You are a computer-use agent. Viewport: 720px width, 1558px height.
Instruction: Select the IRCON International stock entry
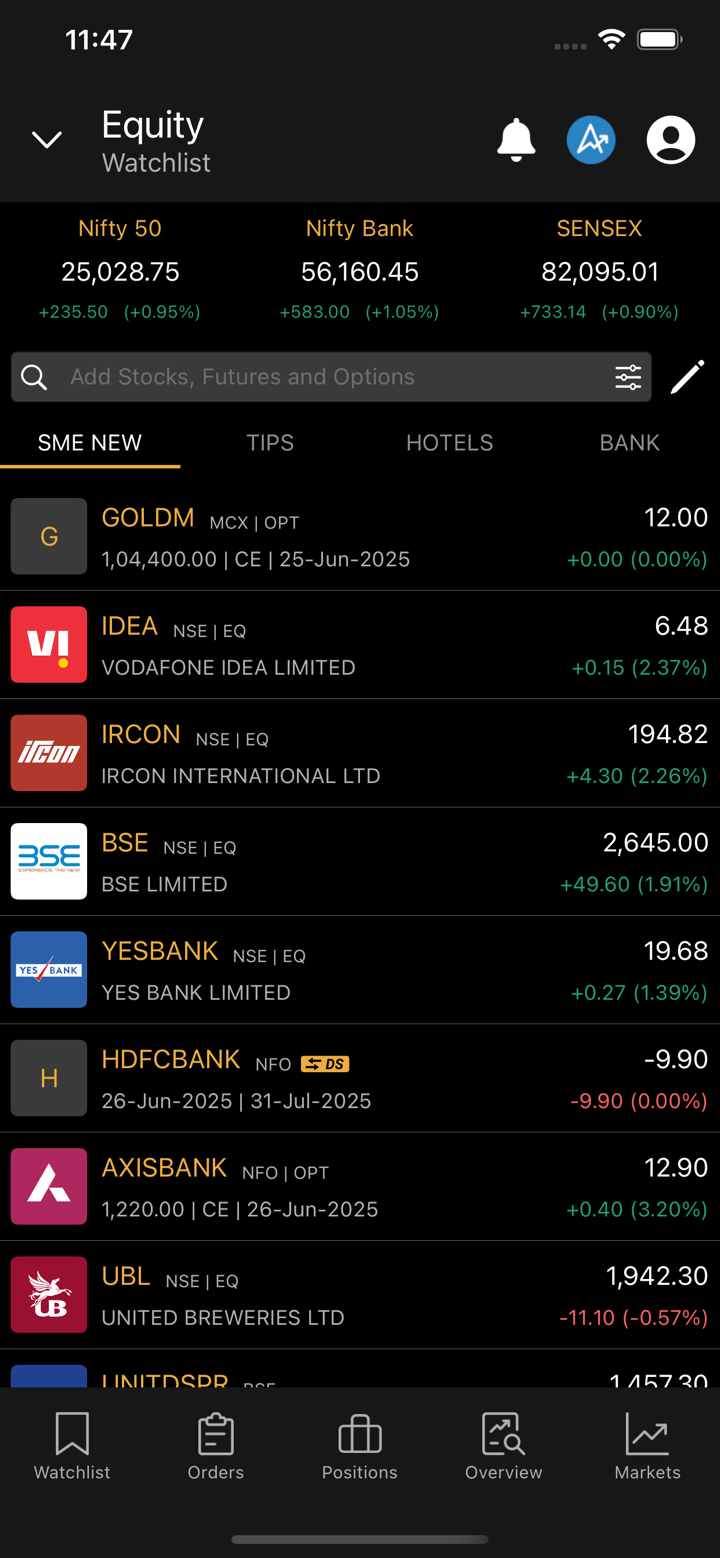pos(360,753)
